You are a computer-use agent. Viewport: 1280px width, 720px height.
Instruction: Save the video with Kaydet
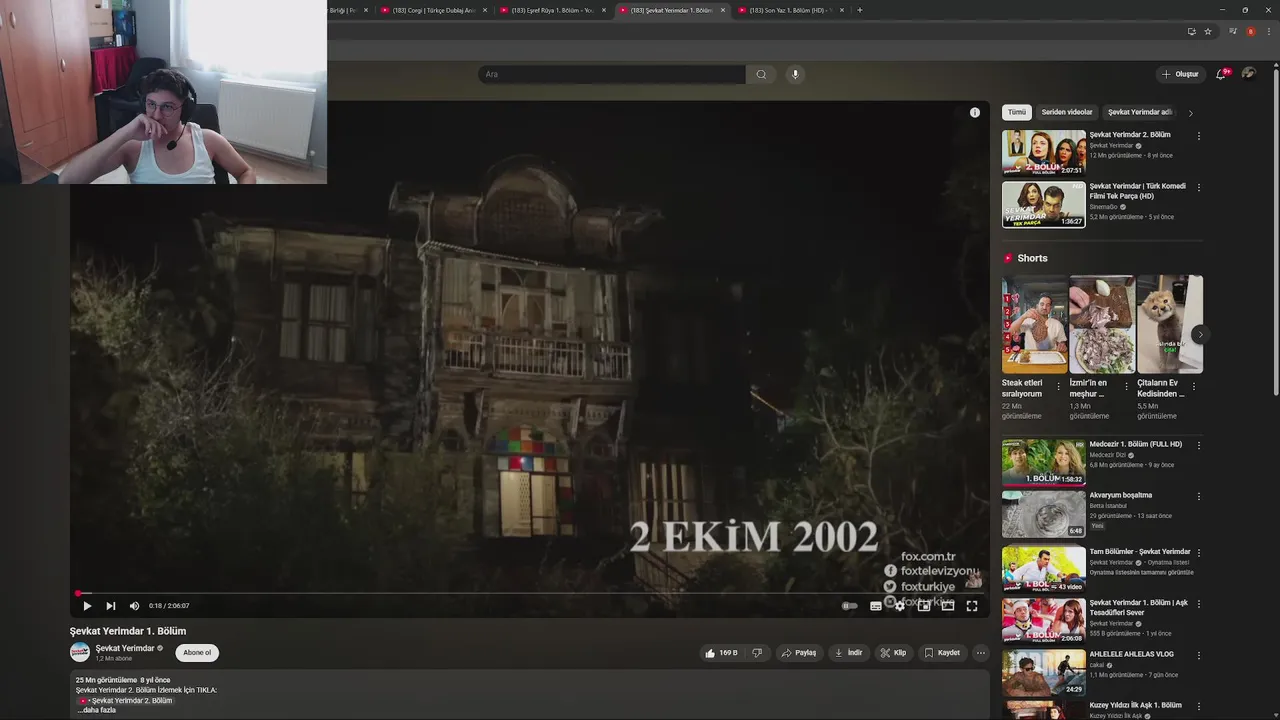pos(942,653)
